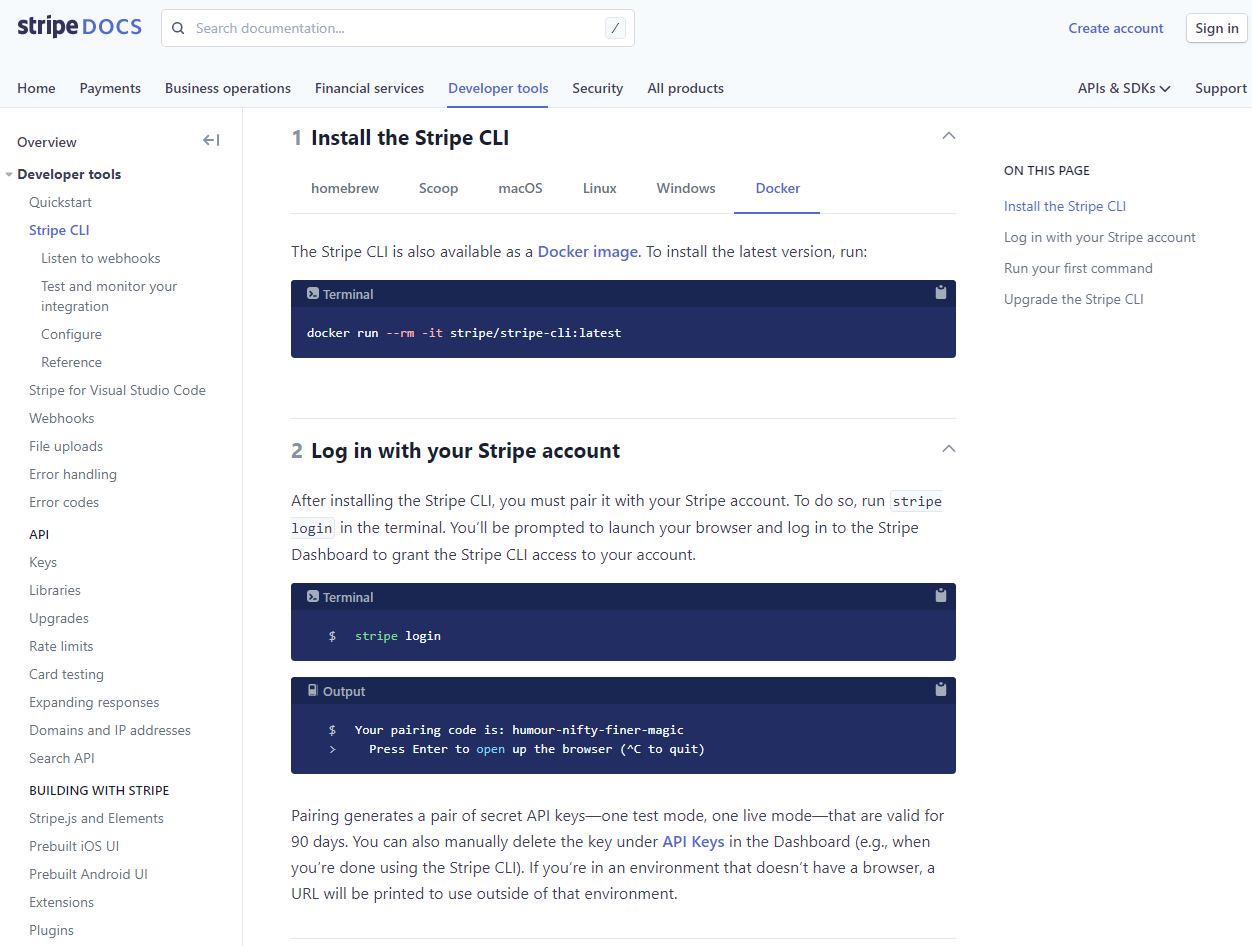Open Reference in the sidebar
The height and width of the screenshot is (946, 1252).
tap(71, 362)
